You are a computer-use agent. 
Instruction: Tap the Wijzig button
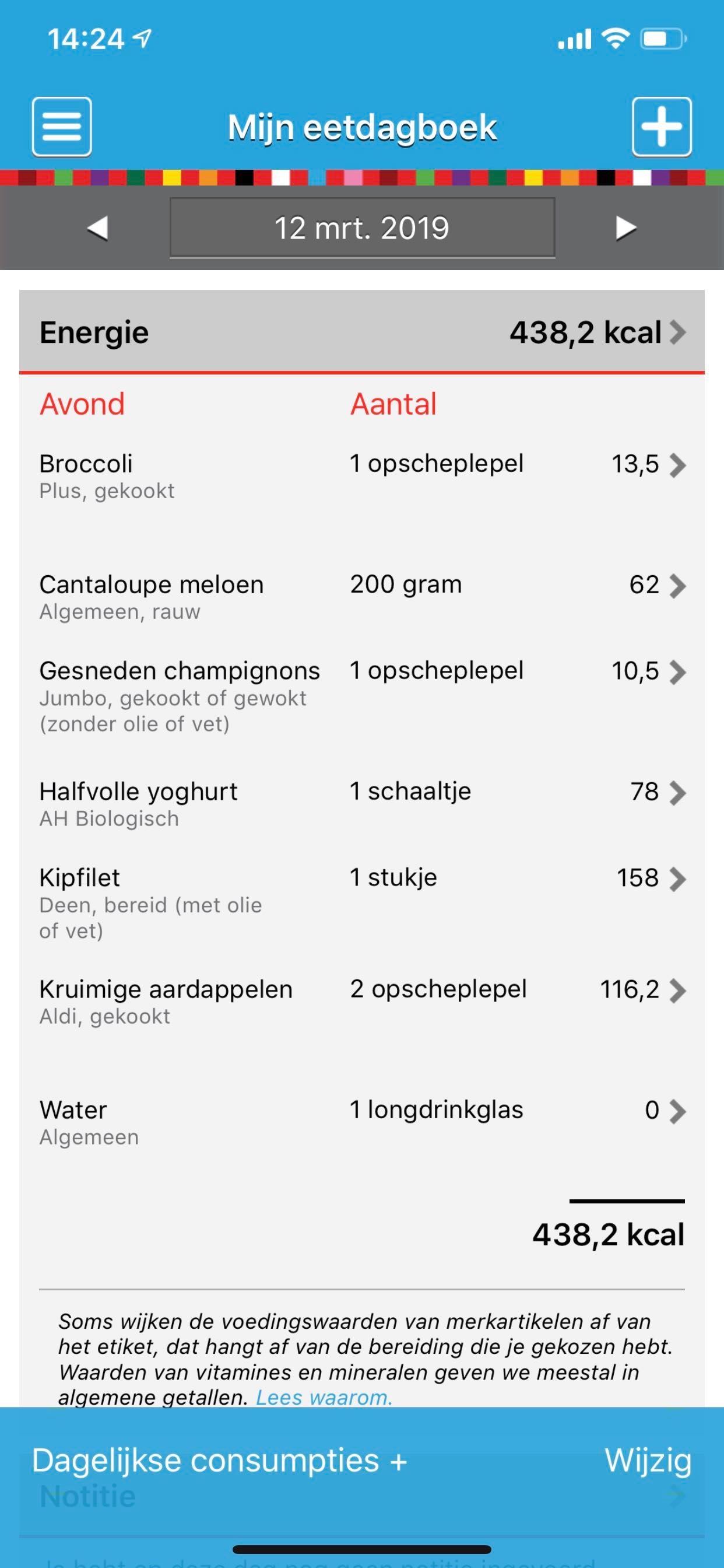648,1461
